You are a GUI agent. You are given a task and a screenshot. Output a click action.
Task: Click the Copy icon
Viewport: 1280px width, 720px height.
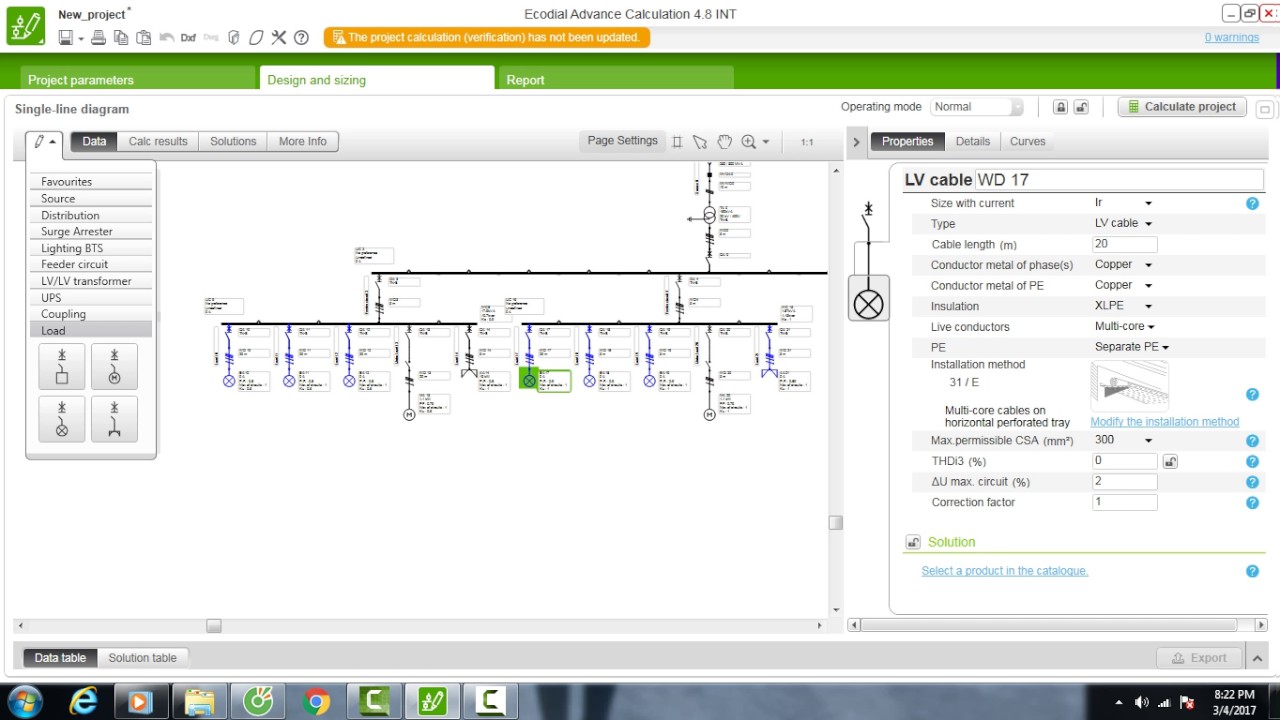121,38
